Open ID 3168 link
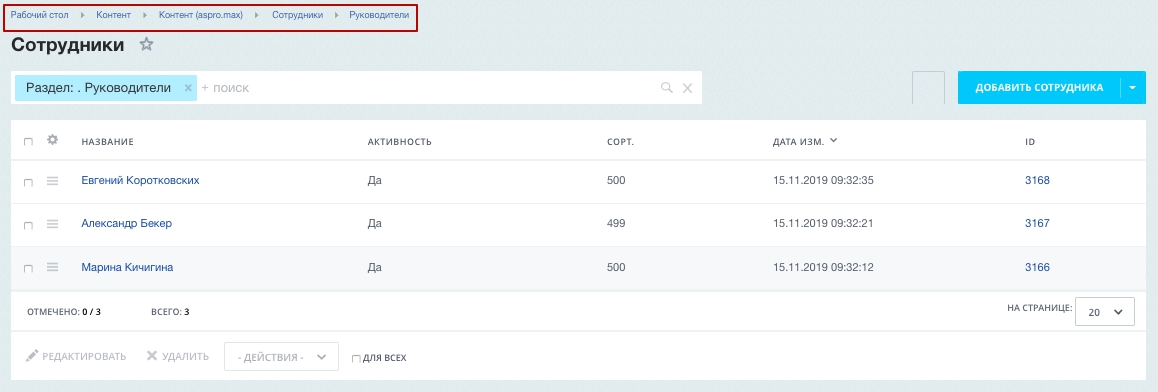 point(1037,180)
